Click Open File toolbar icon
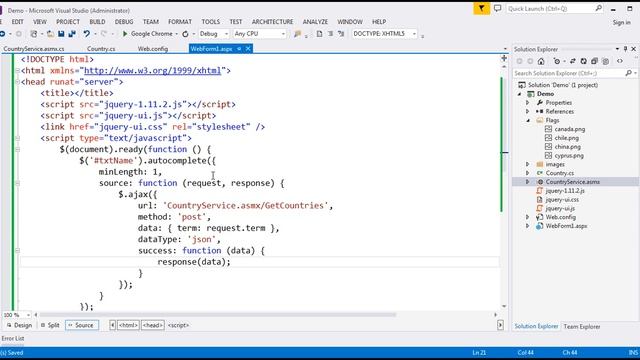The width and height of the screenshot is (640, 360). (50, 34)
